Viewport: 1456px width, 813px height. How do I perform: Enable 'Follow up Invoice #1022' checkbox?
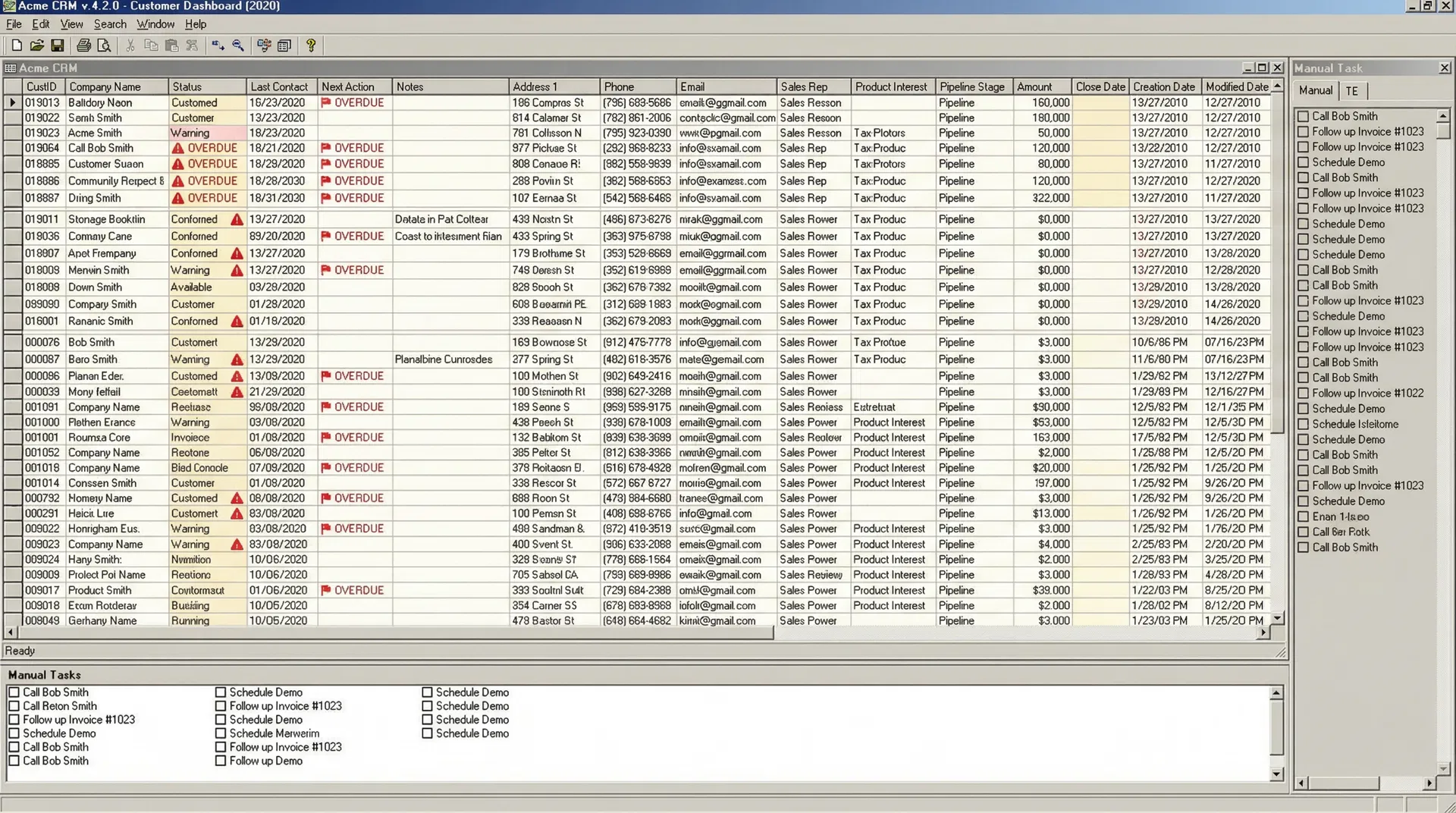click(x=1303, y=393)
